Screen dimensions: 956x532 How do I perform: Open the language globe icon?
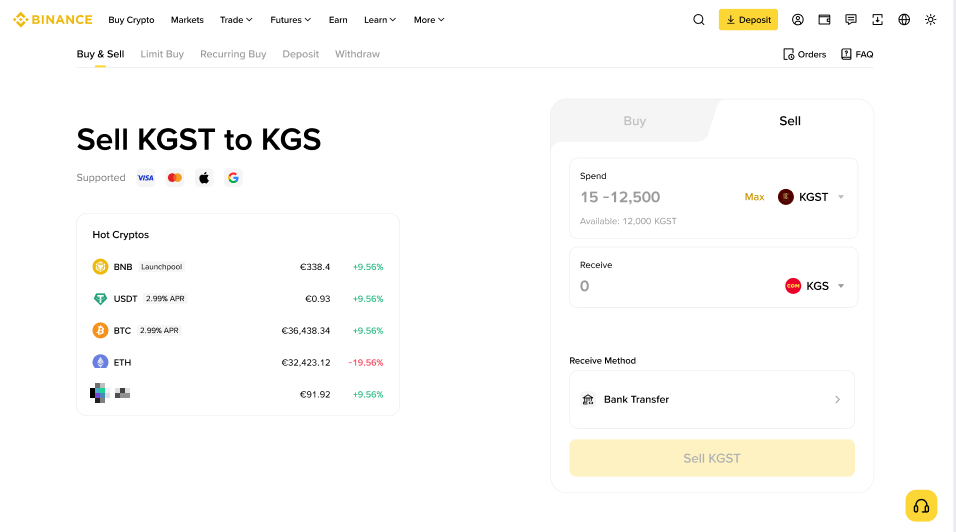pyautogui.click(x=904, y=20)
